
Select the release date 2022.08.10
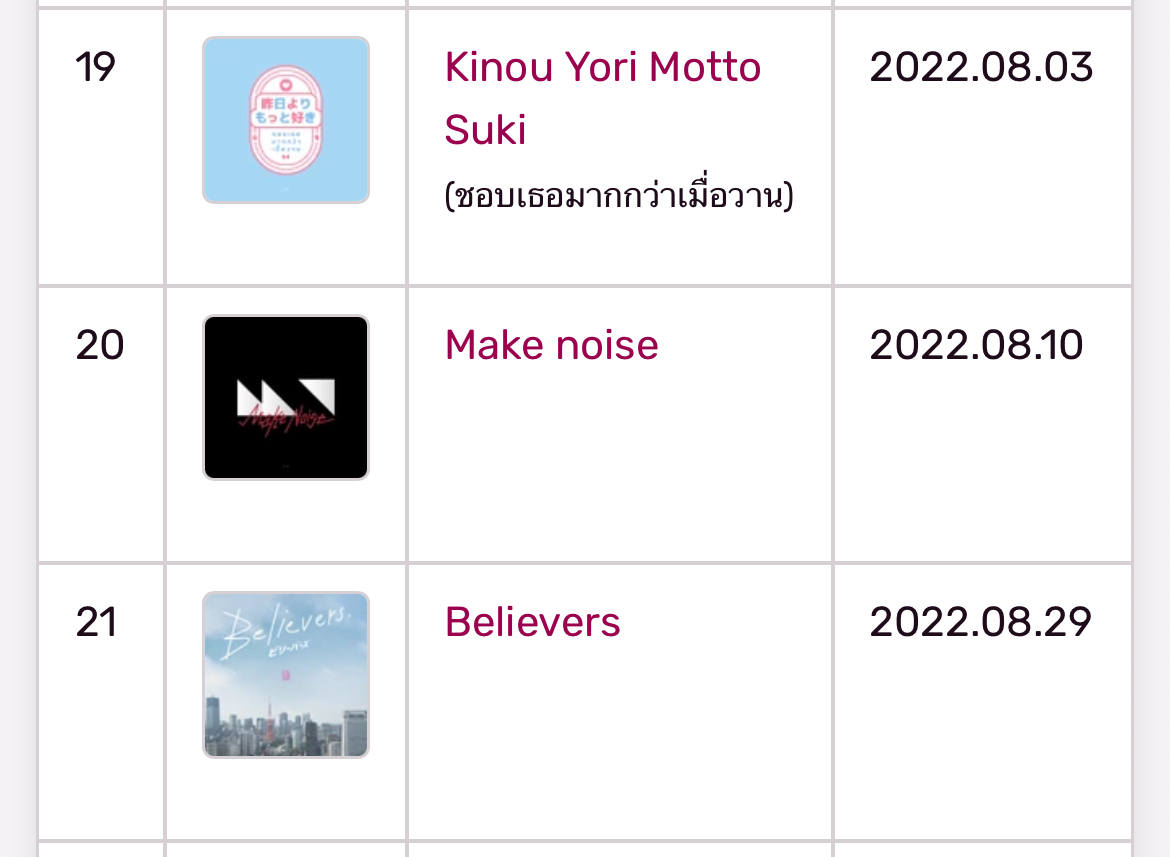point(976,345)
